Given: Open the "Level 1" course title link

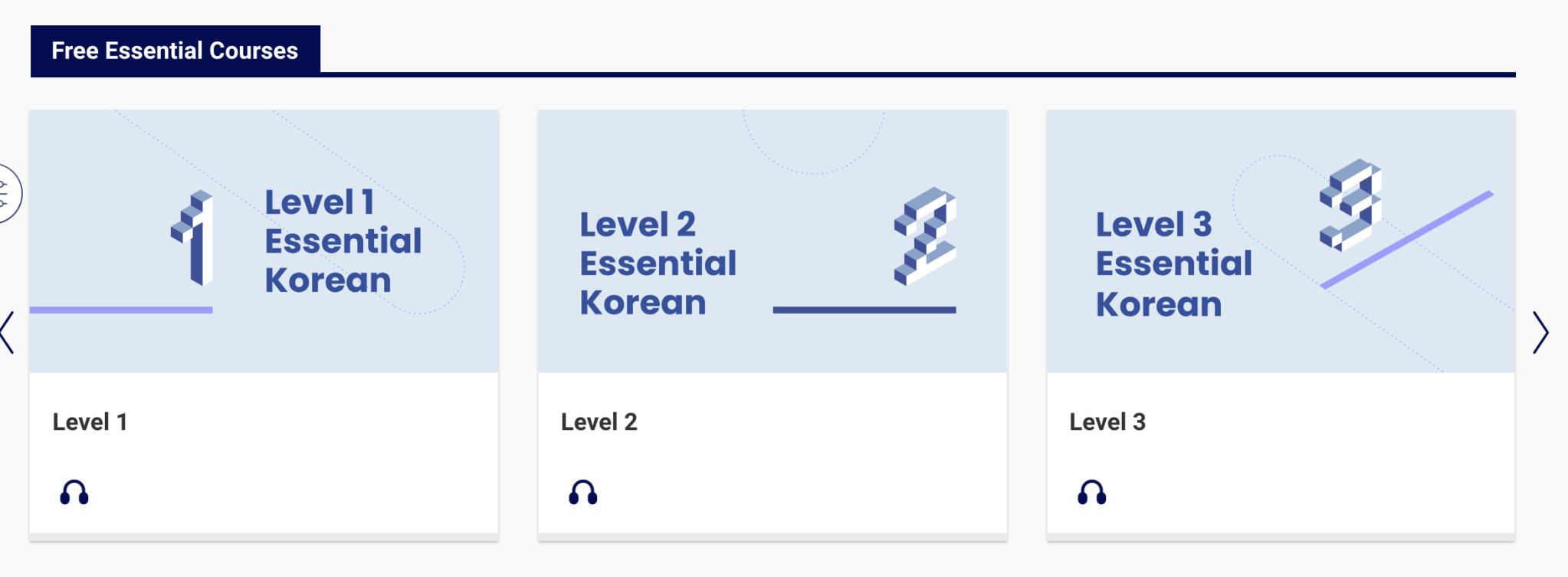Looking at the screenshot, I should [x=90, y=421].
